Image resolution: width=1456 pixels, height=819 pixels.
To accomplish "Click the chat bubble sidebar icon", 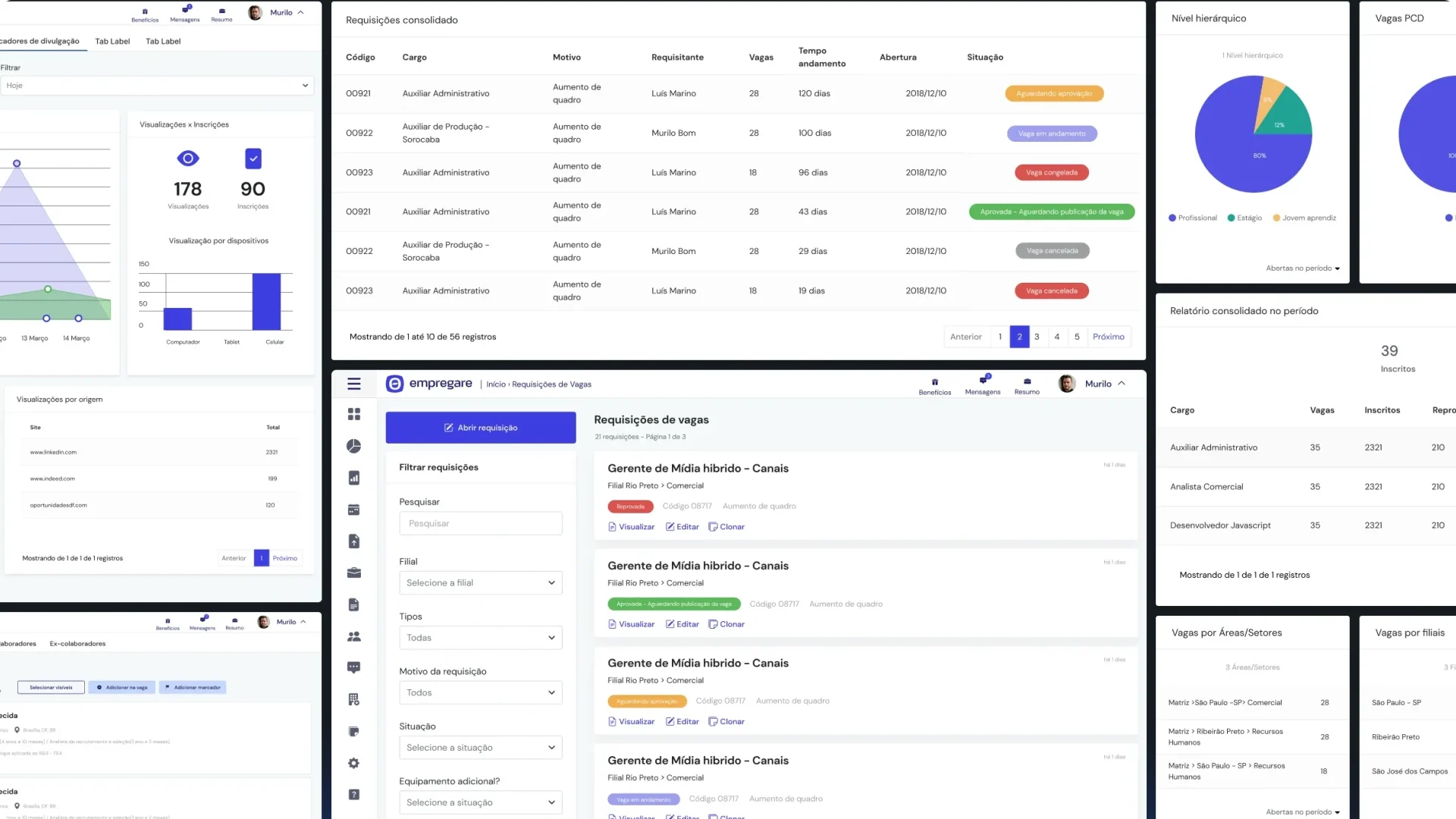I will [353, 667].
